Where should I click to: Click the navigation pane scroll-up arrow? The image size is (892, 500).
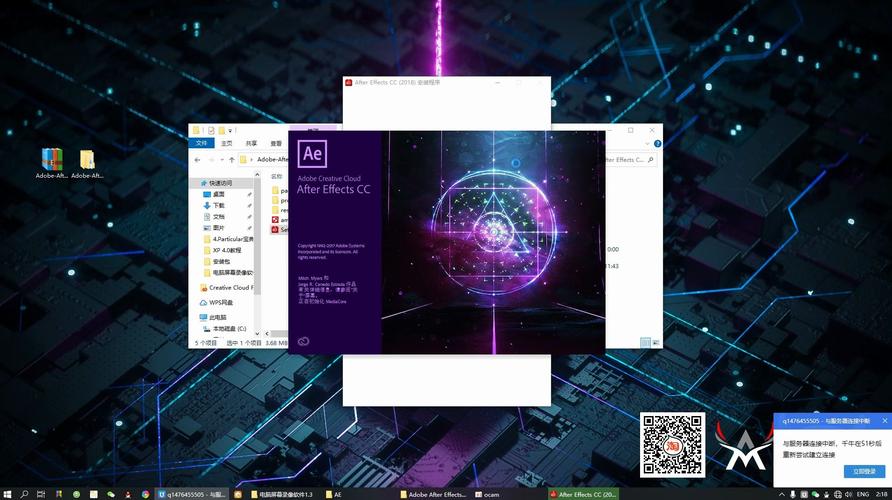257,176
